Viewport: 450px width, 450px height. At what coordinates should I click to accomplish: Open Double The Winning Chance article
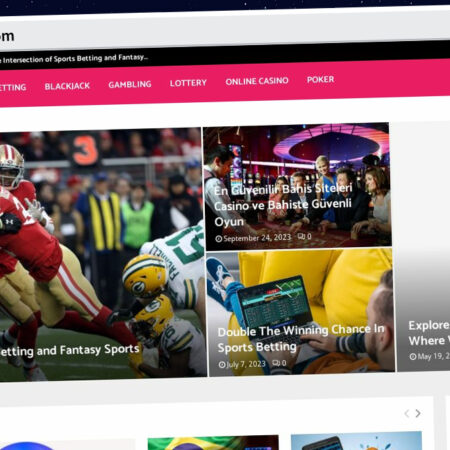click(301, 338)
